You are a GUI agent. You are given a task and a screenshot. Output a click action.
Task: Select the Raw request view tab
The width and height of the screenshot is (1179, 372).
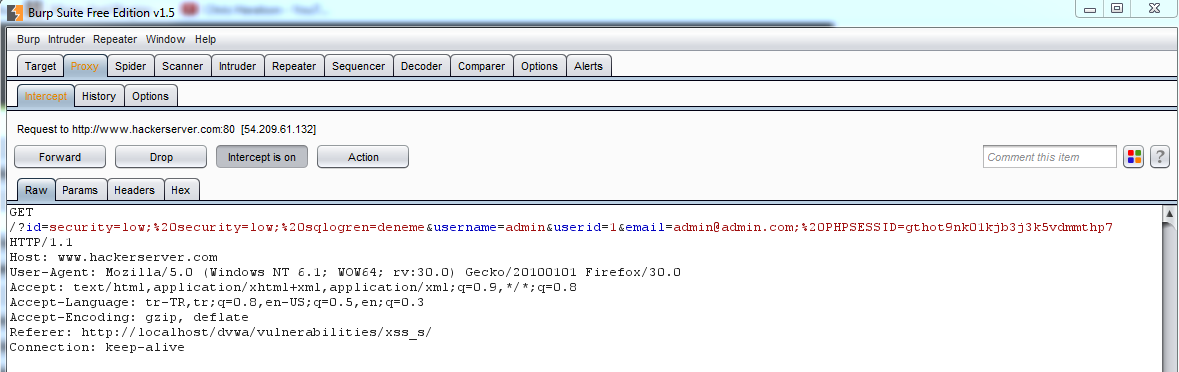click(x=36, y=190)
